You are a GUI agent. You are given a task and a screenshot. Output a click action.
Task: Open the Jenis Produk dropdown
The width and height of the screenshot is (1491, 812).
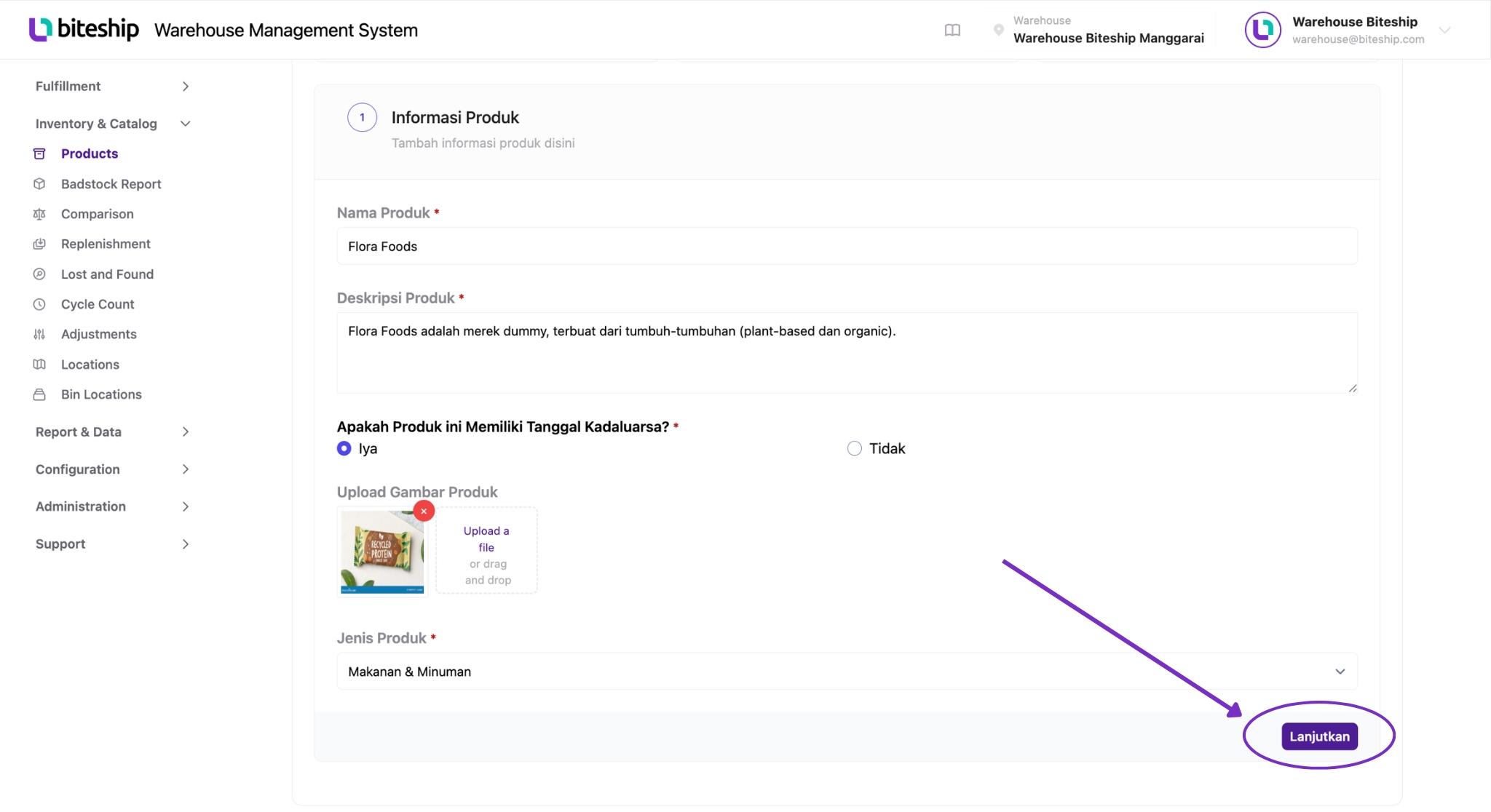(x=847, y=671)
